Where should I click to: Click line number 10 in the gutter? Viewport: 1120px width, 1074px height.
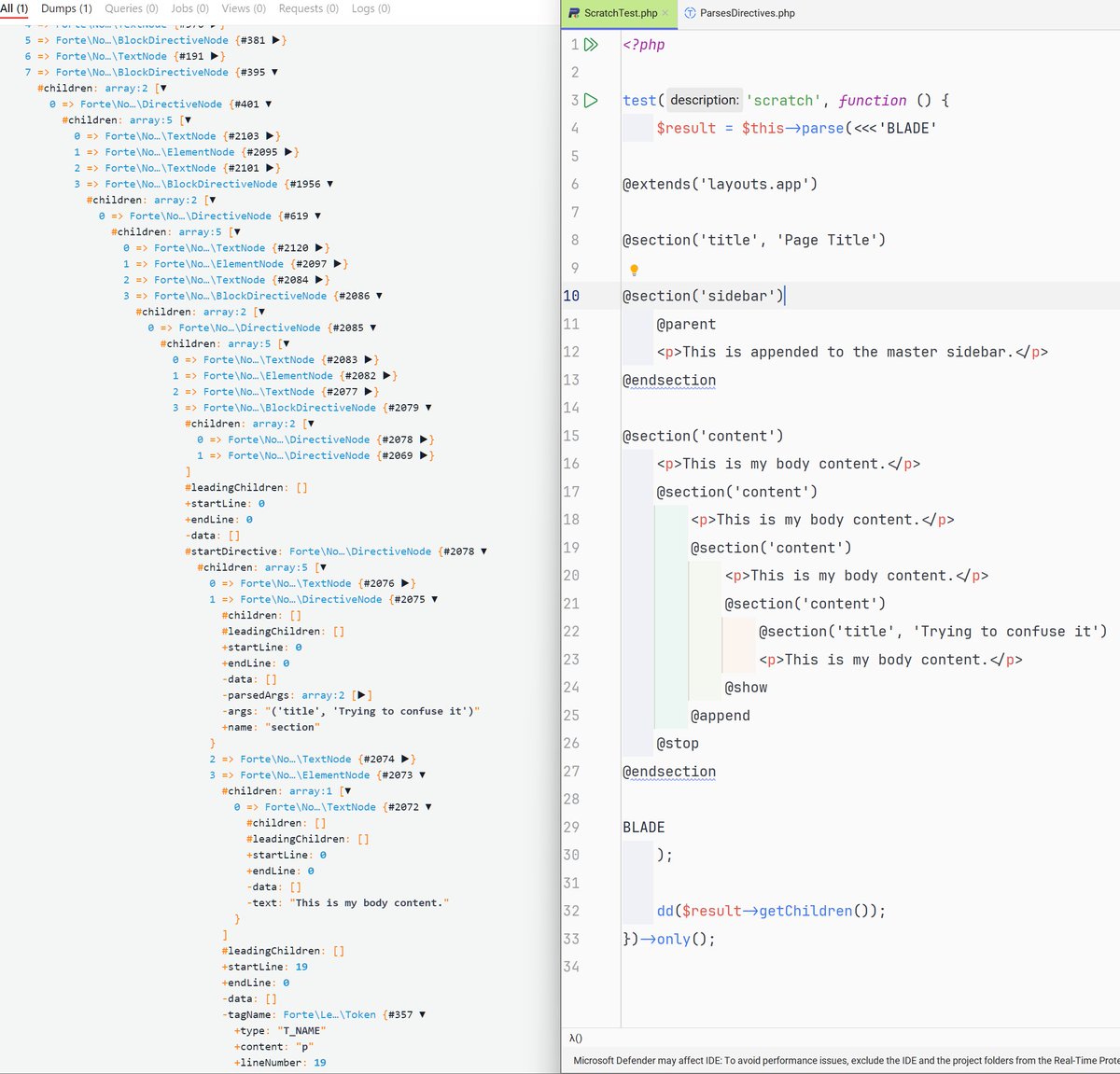pos(571,296)
